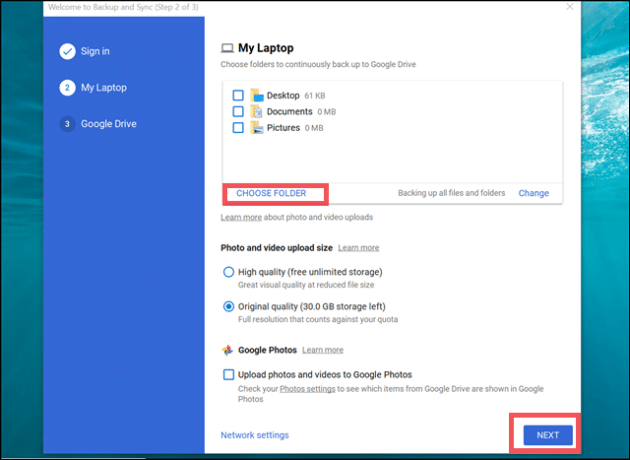Tick the Documents folder checkbox

tap(238, 111)
